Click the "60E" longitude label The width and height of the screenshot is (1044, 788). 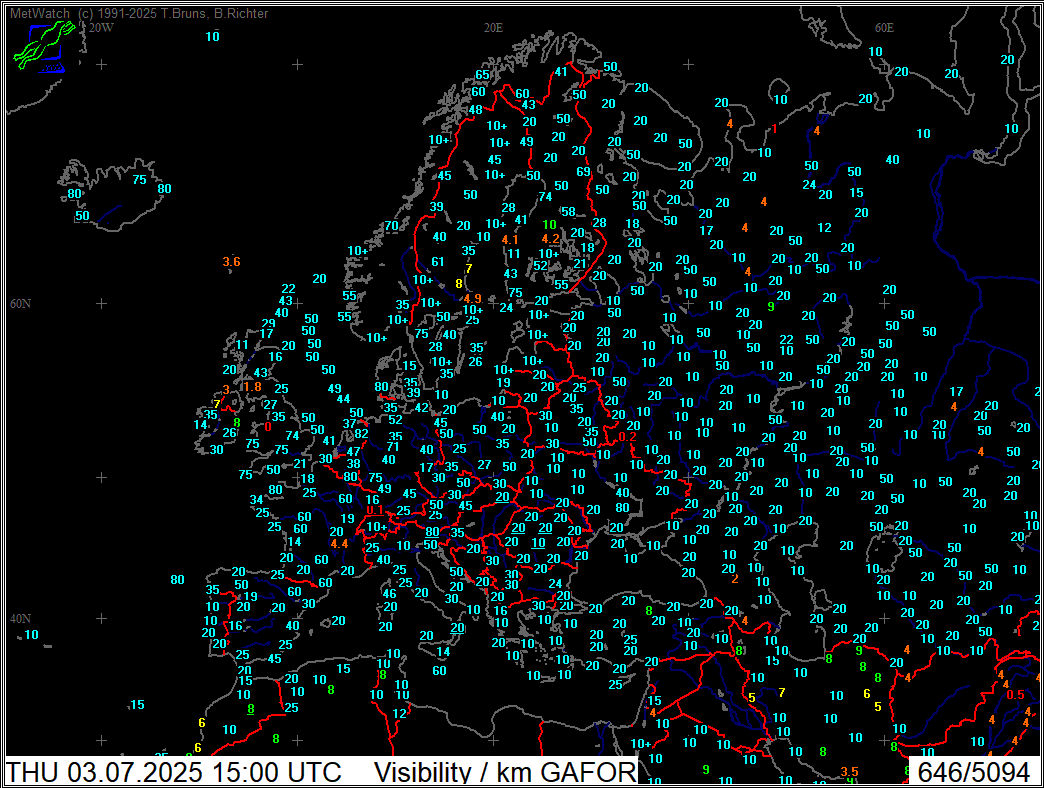[884, 27]
